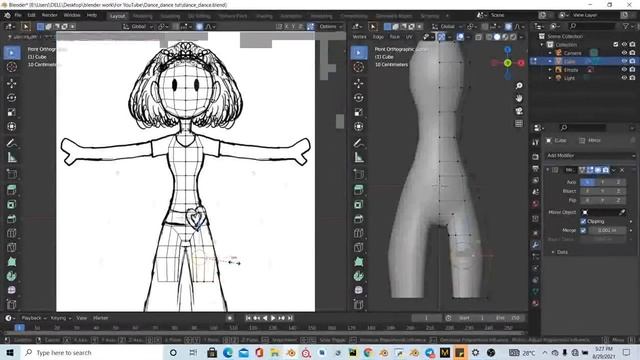This screenshot has width=640, height=360.
Task: Switch to the Layout workspace tab
Action: click(118, 16)
